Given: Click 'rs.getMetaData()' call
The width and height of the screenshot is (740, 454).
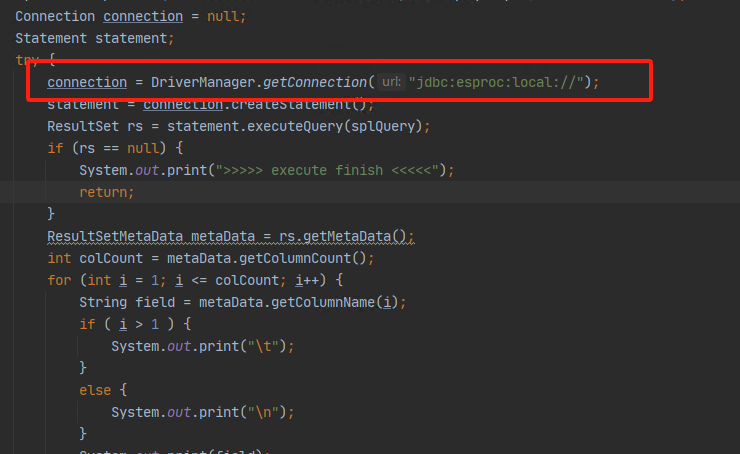Looking at the screenshot, I should pos(343,236).
